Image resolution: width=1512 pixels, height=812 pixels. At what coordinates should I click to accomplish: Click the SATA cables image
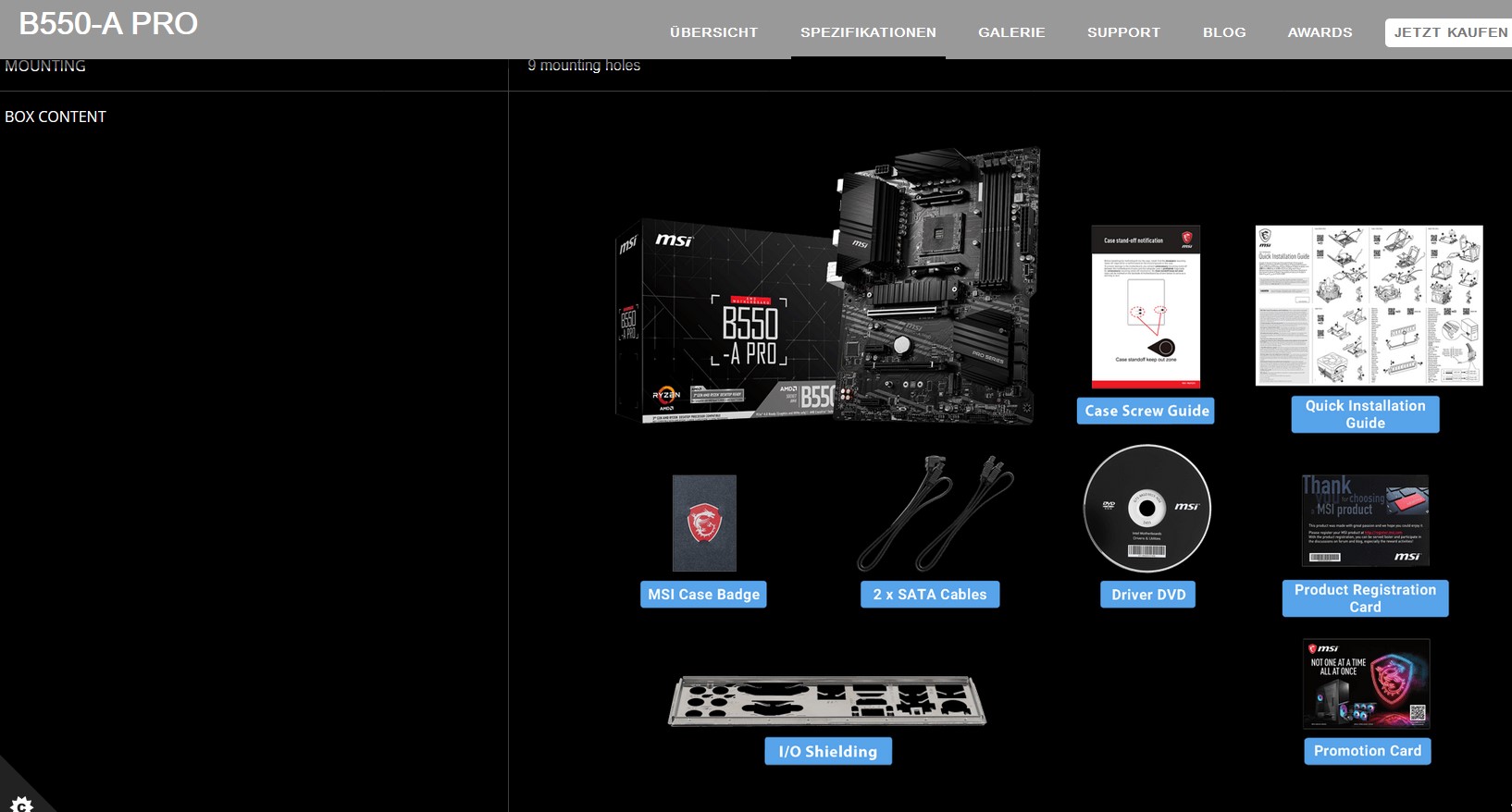point(935,513)
